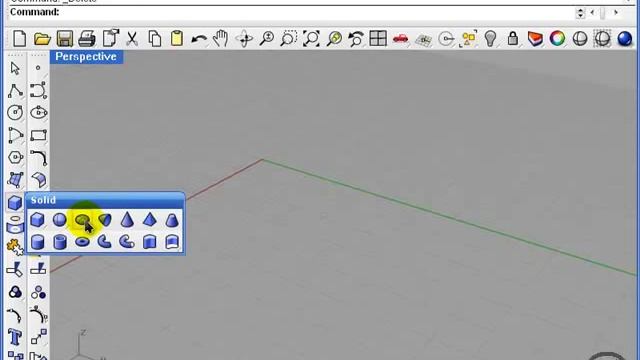
Task: Select the Polygon tool in left sidebar
Action: 15,158
